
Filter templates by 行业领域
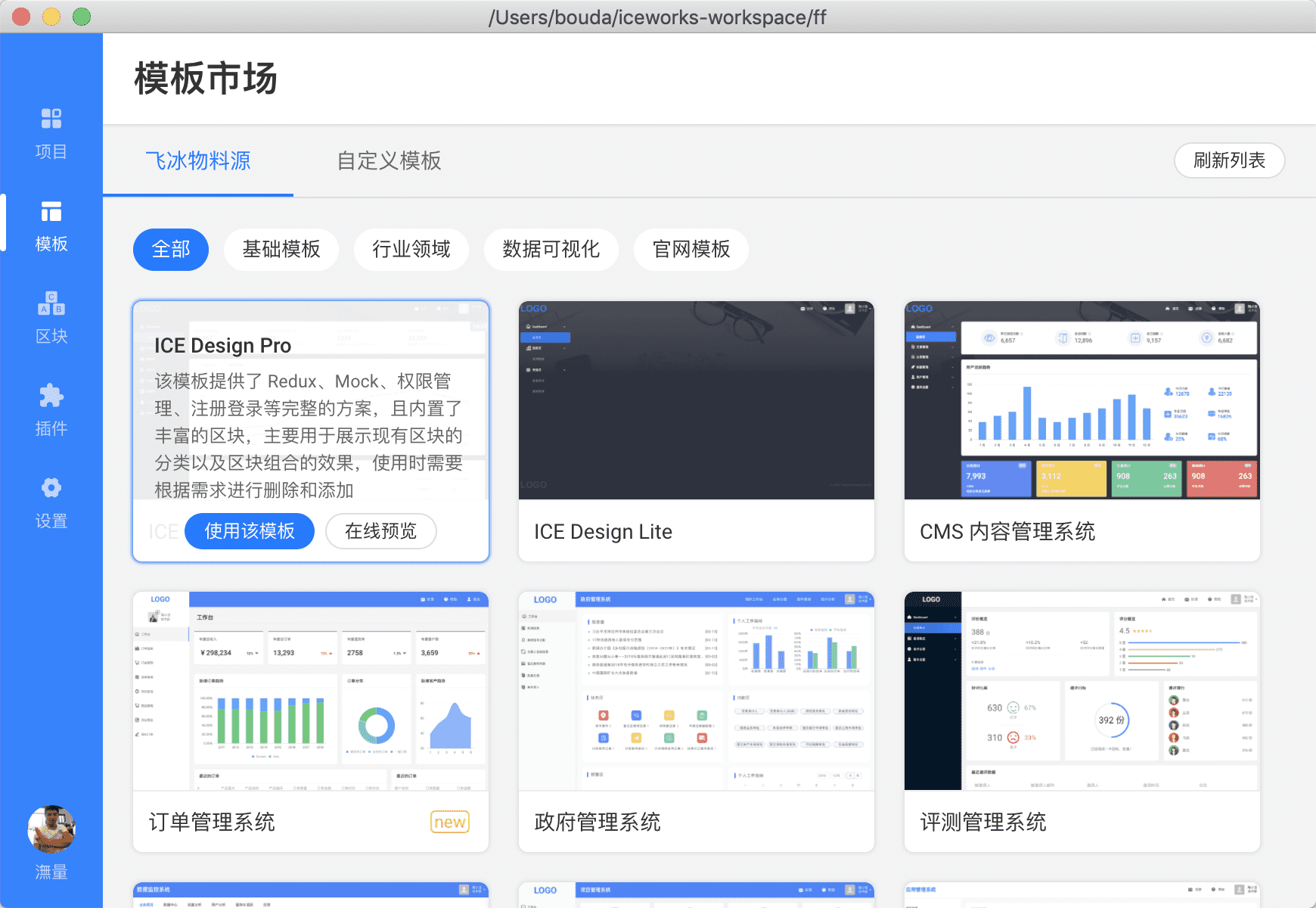(x=411, y=249)
